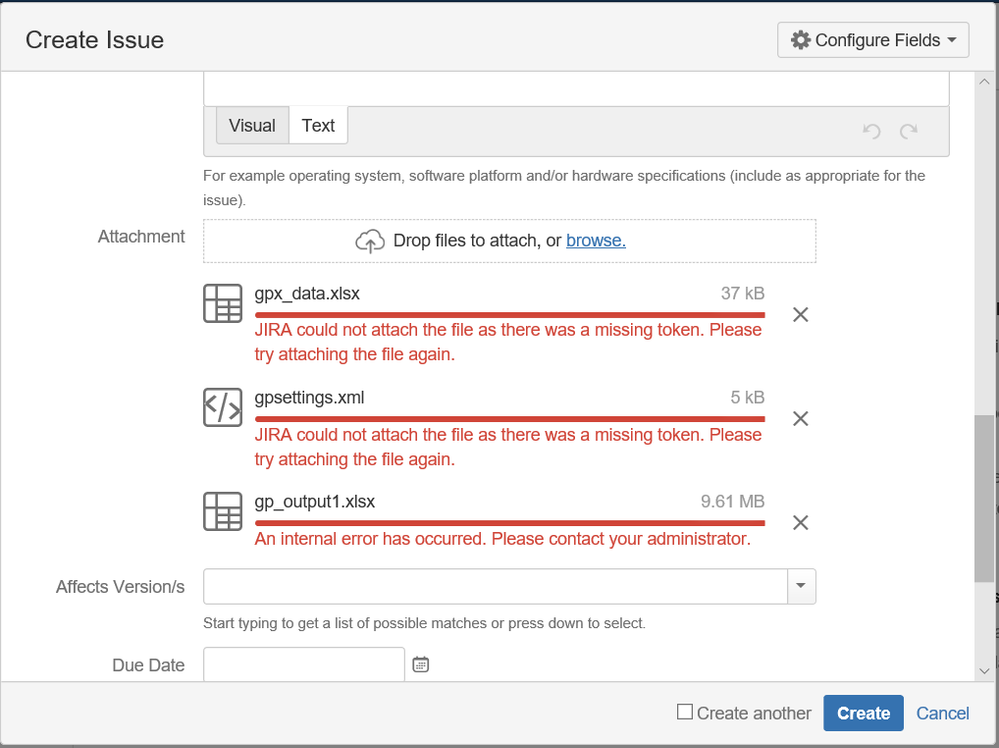
Task: Click the browse link to attach files
Action: click(x=596, y=240)
